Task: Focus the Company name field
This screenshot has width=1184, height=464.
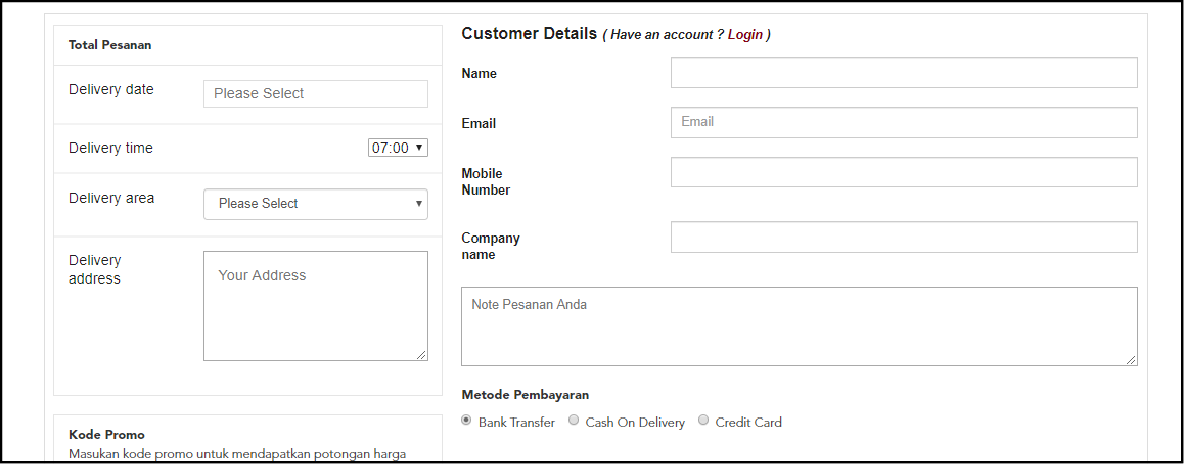Action: pyautogui.click(x=904, y=237)
